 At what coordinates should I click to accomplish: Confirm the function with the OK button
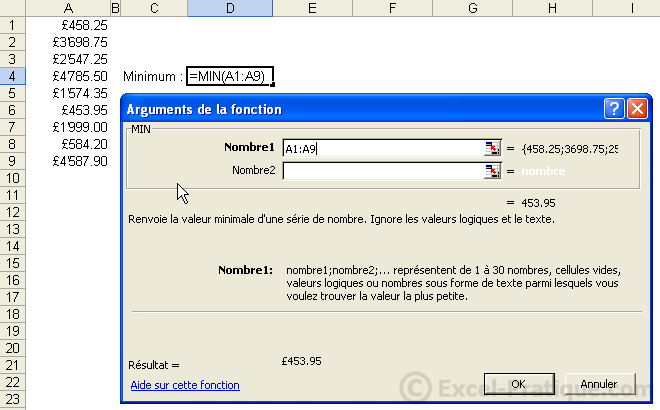point(519,384)
